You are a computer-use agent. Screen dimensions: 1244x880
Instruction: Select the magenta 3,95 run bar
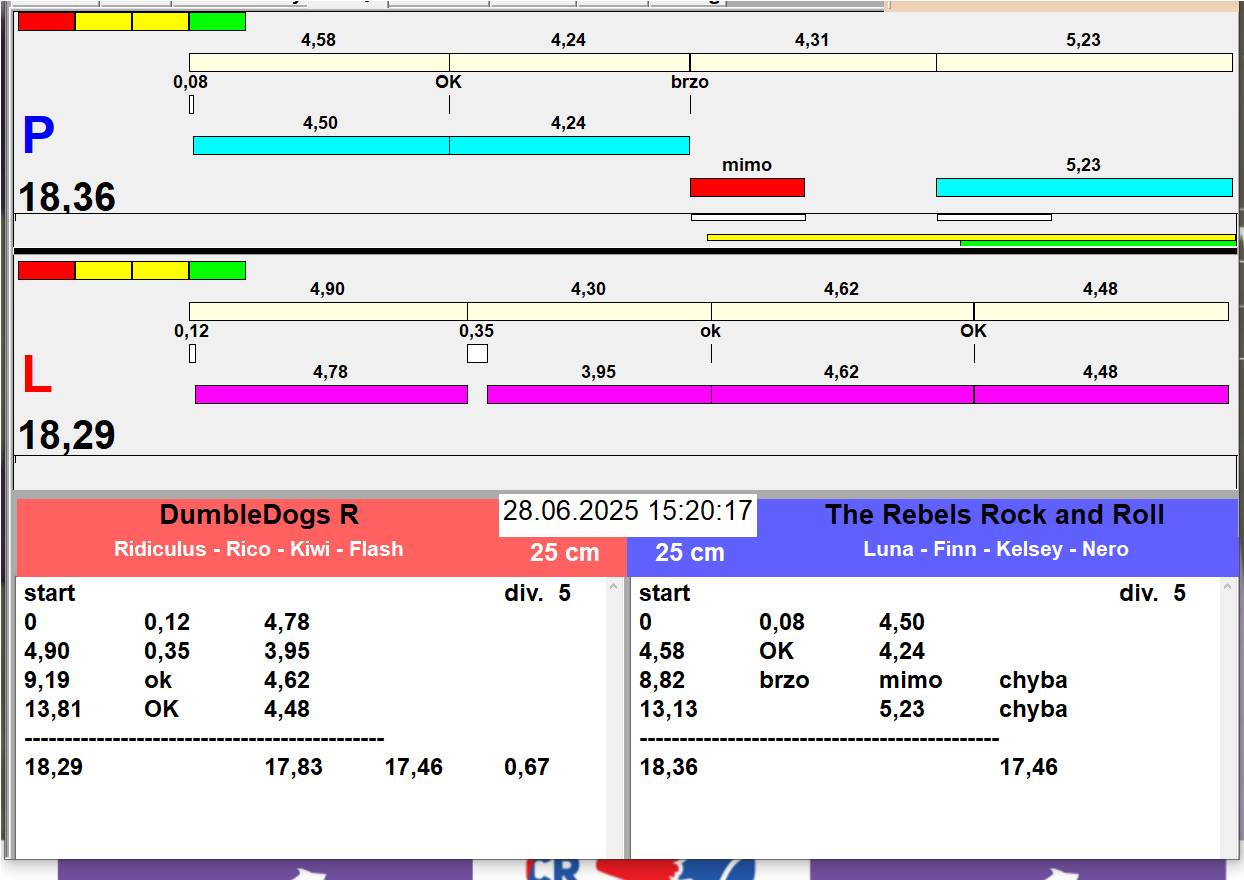[599, 394]
